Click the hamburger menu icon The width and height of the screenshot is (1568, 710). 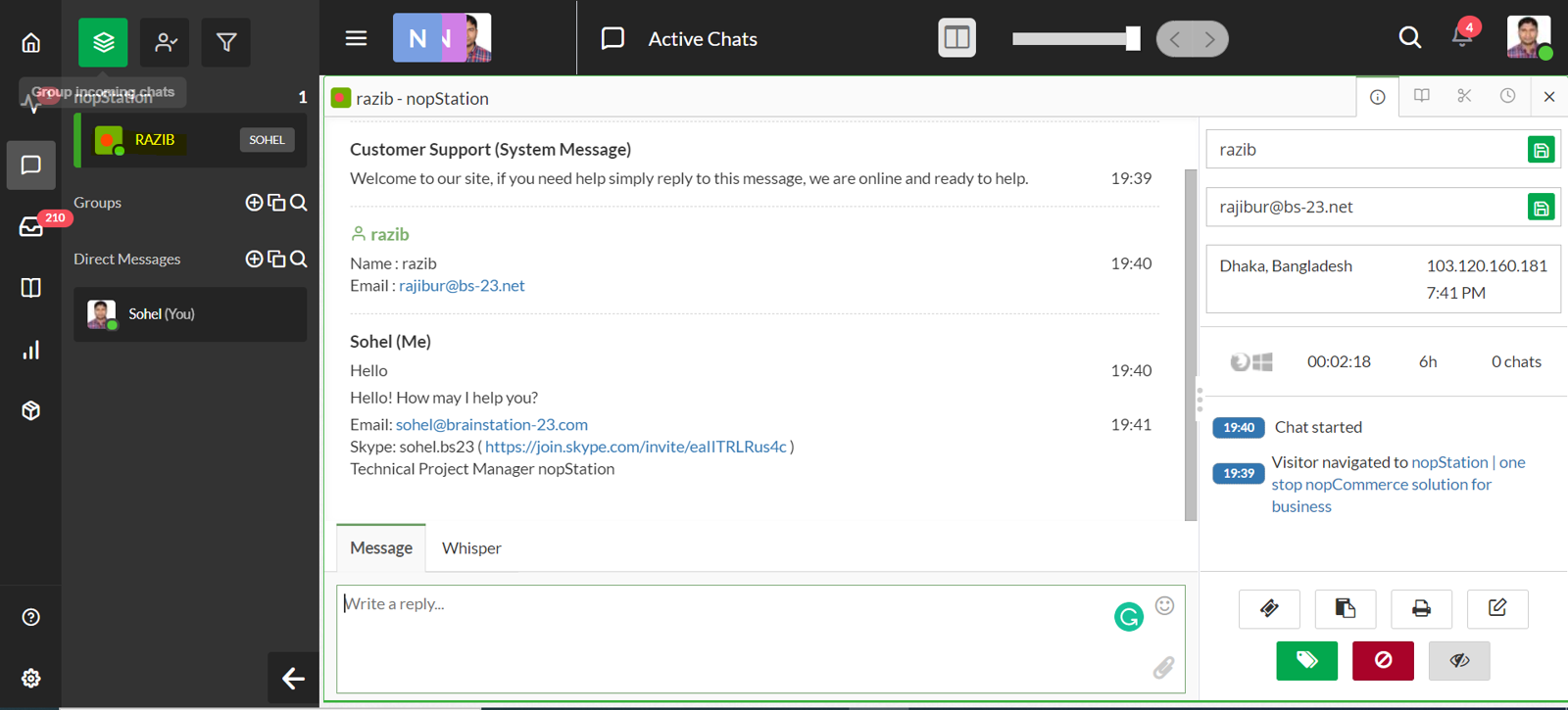pyautogui.click(x=356, y=38)
